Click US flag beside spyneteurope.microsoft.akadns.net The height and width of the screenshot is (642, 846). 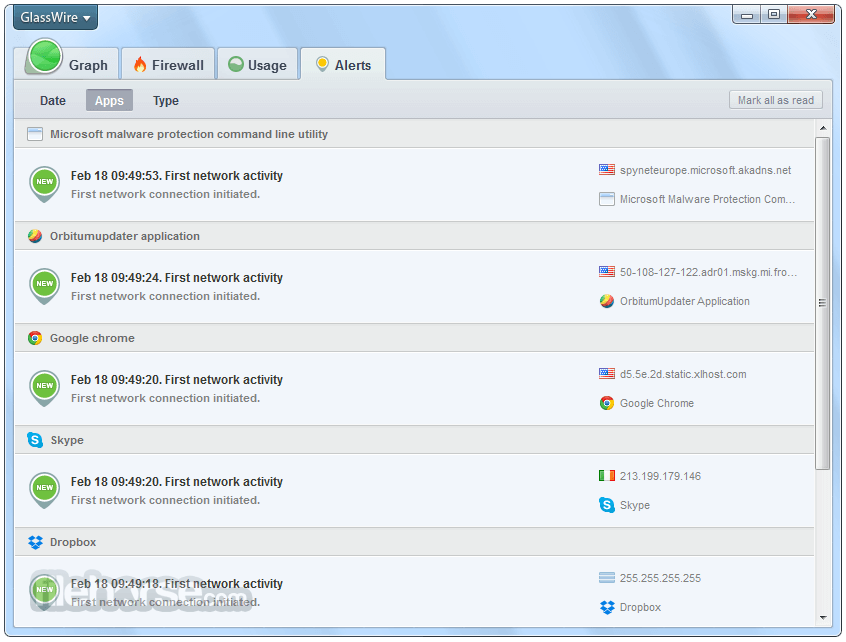pos(607,170)
